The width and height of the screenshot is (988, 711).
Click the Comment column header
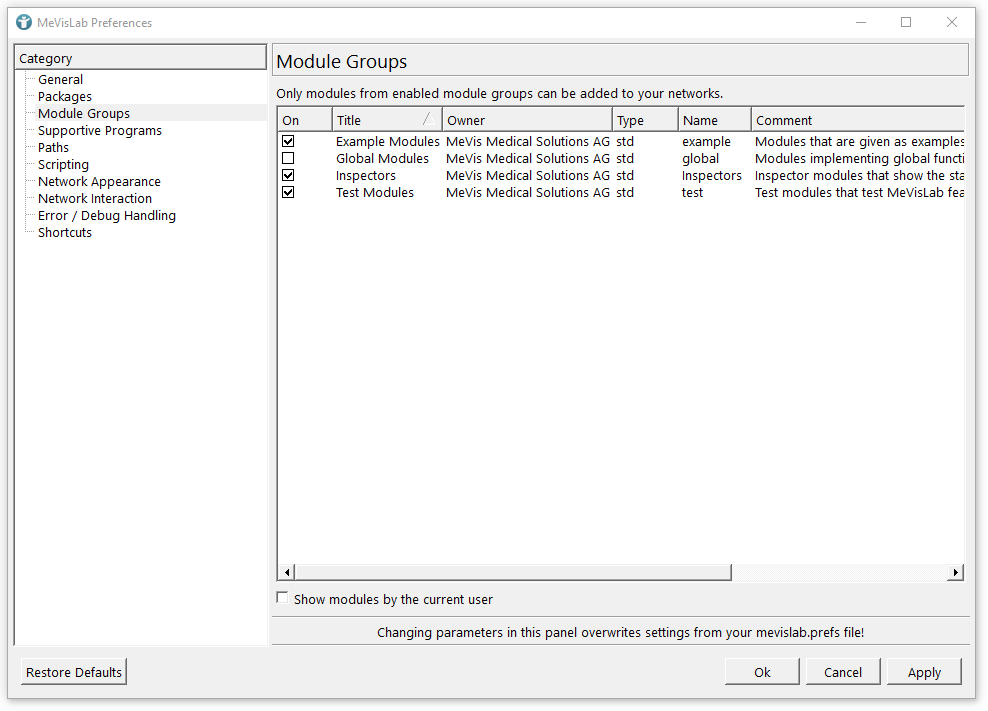coord(856,120)
